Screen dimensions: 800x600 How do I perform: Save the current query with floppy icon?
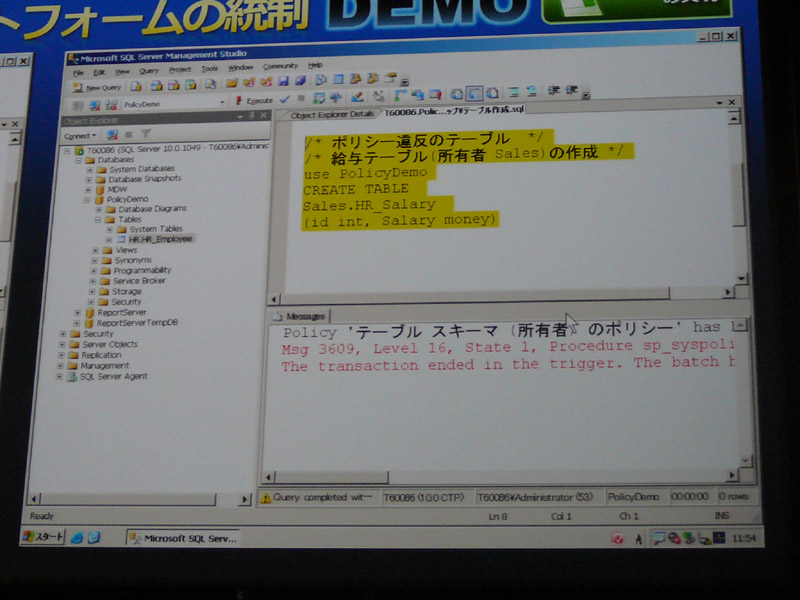click(x=284, y=81)
